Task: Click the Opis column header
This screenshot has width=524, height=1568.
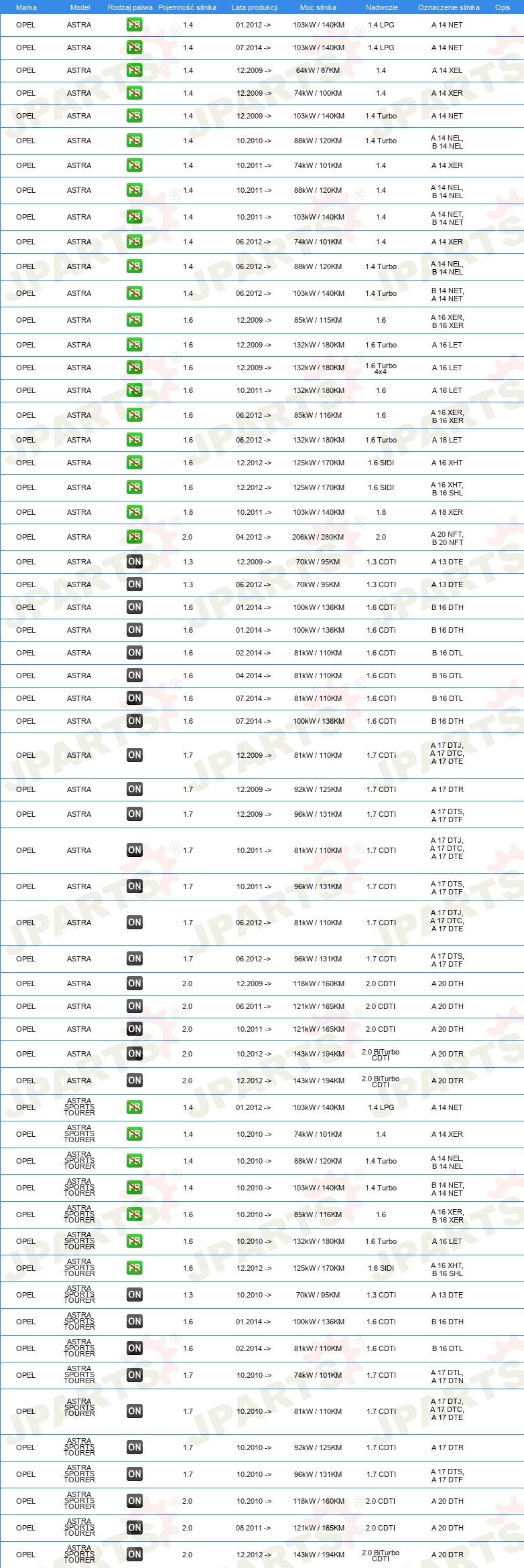Action: (503, 7)
